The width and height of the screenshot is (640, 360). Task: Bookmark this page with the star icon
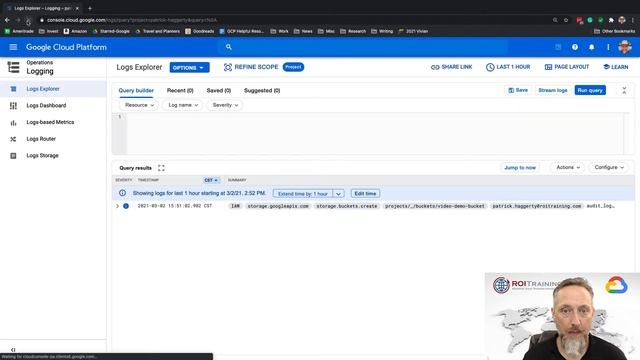click(x=566, y=20)
